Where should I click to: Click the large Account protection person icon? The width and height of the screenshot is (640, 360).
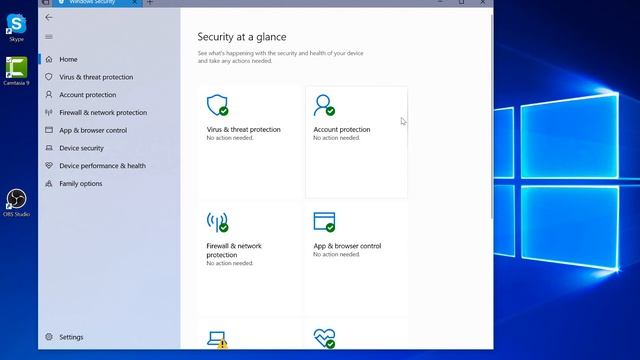point(324,105)
